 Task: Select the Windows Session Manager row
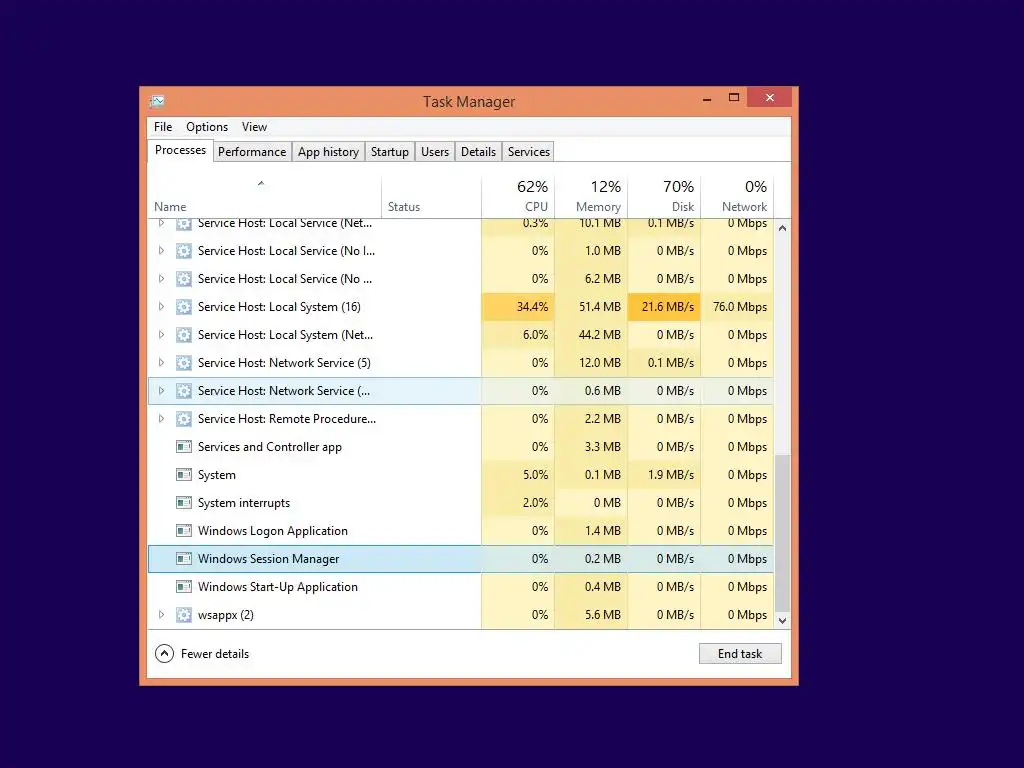tap(461, 559)
